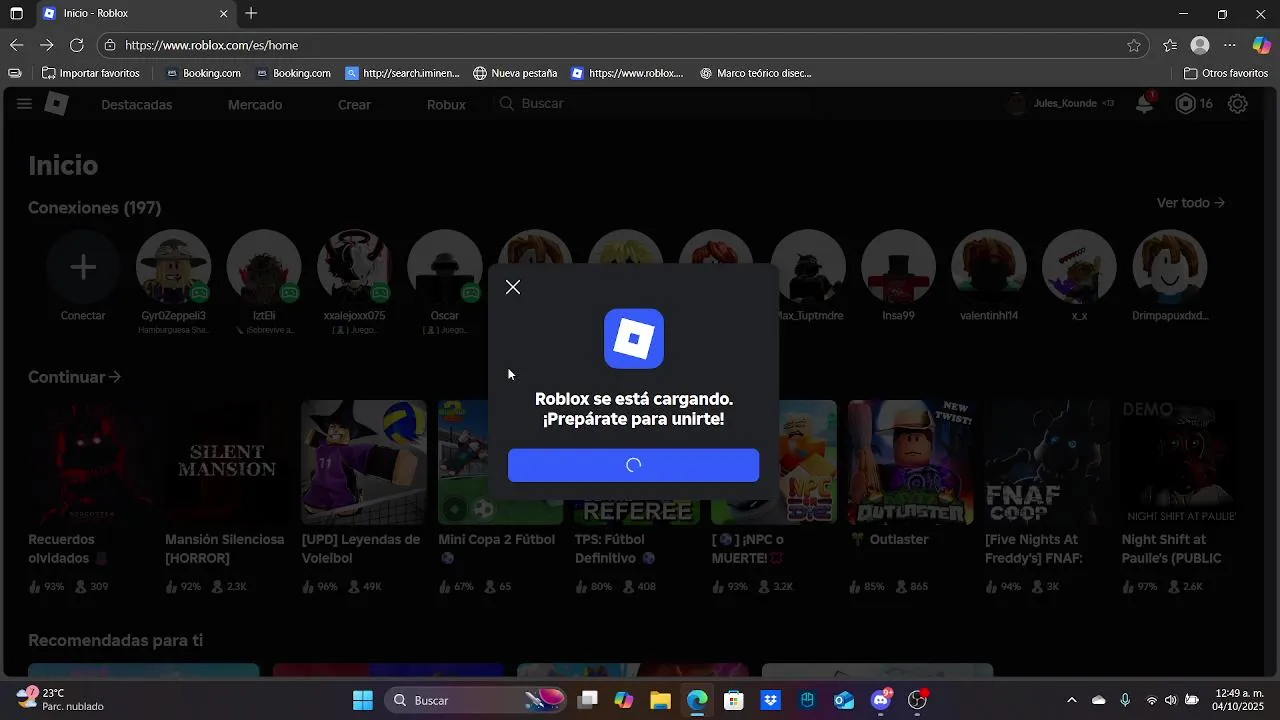Image resolution: width=1280 pixels, height=720 pixels.
Task: Open browser favorites list icon
Action: tap(1170, 45)
